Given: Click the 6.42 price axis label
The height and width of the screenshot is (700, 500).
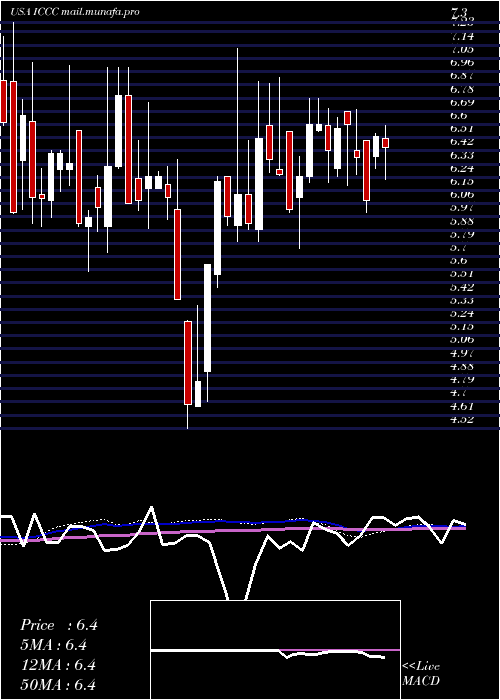Looking at the screenshot, I should point(462,142).
